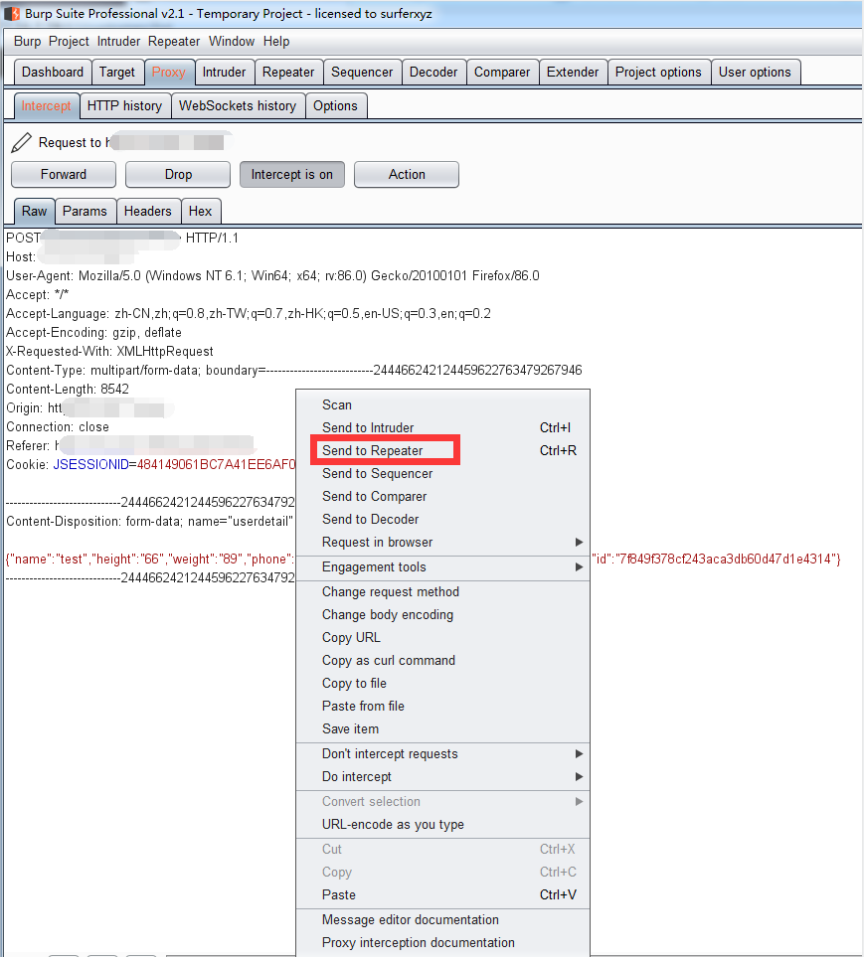Viewport: 864px width, 957px height.
Task: Click the pencil edit icon beside Request to
Action: pyautogui.click(x=21, y=142)
